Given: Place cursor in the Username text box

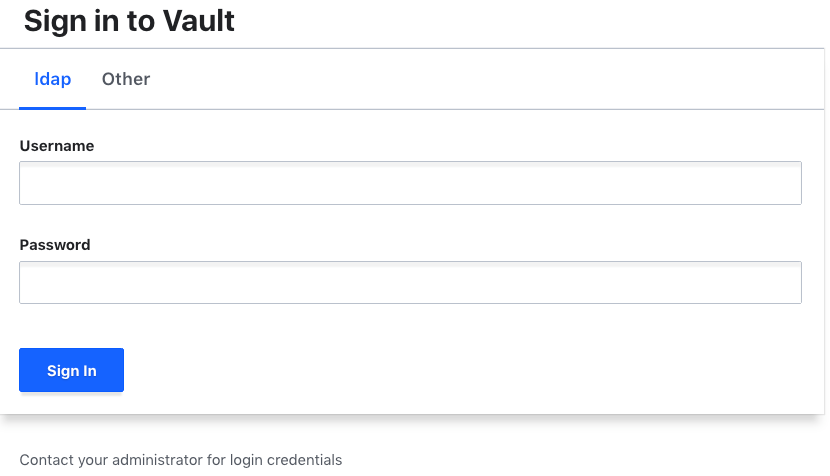Looking at the screenshot, I should tap(410, 183).
